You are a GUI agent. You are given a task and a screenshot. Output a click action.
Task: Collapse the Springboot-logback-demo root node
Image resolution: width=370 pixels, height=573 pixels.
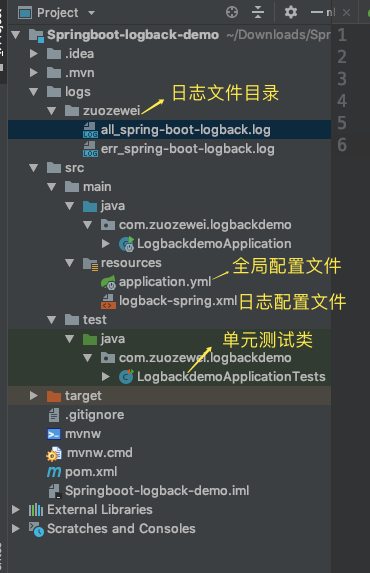tap(16, 35)
